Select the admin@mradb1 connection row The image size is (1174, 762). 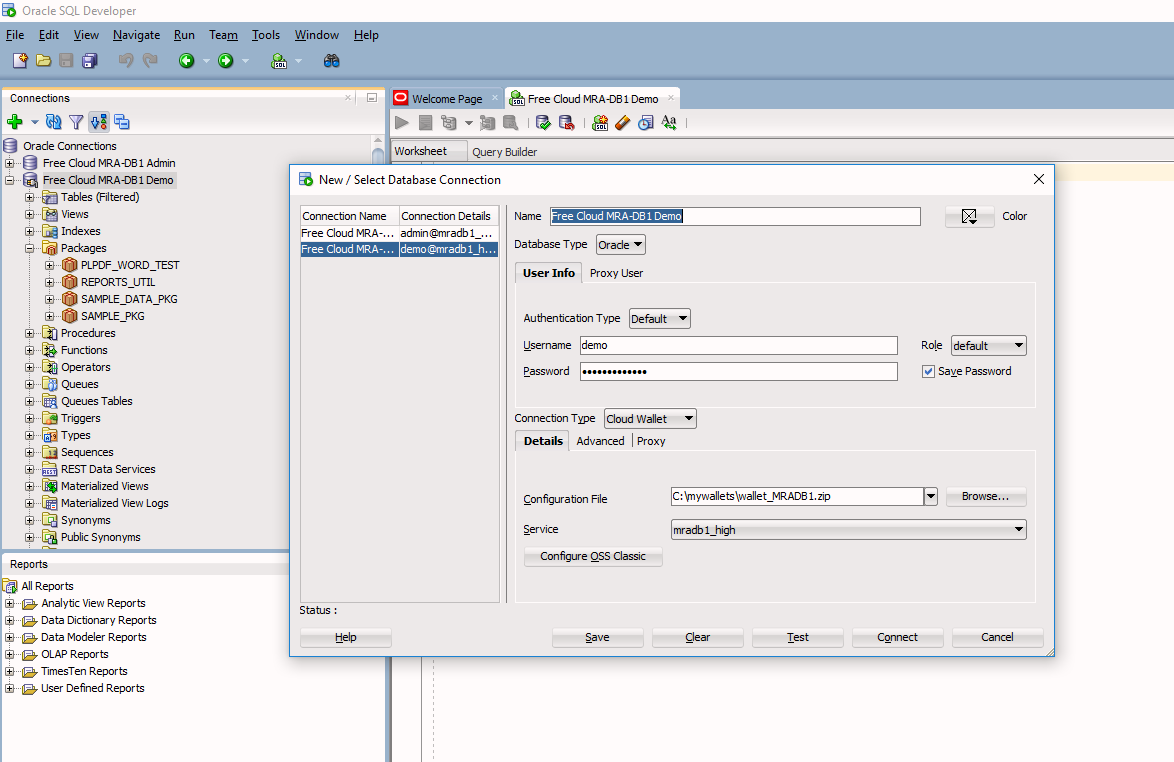pos(399,233)
